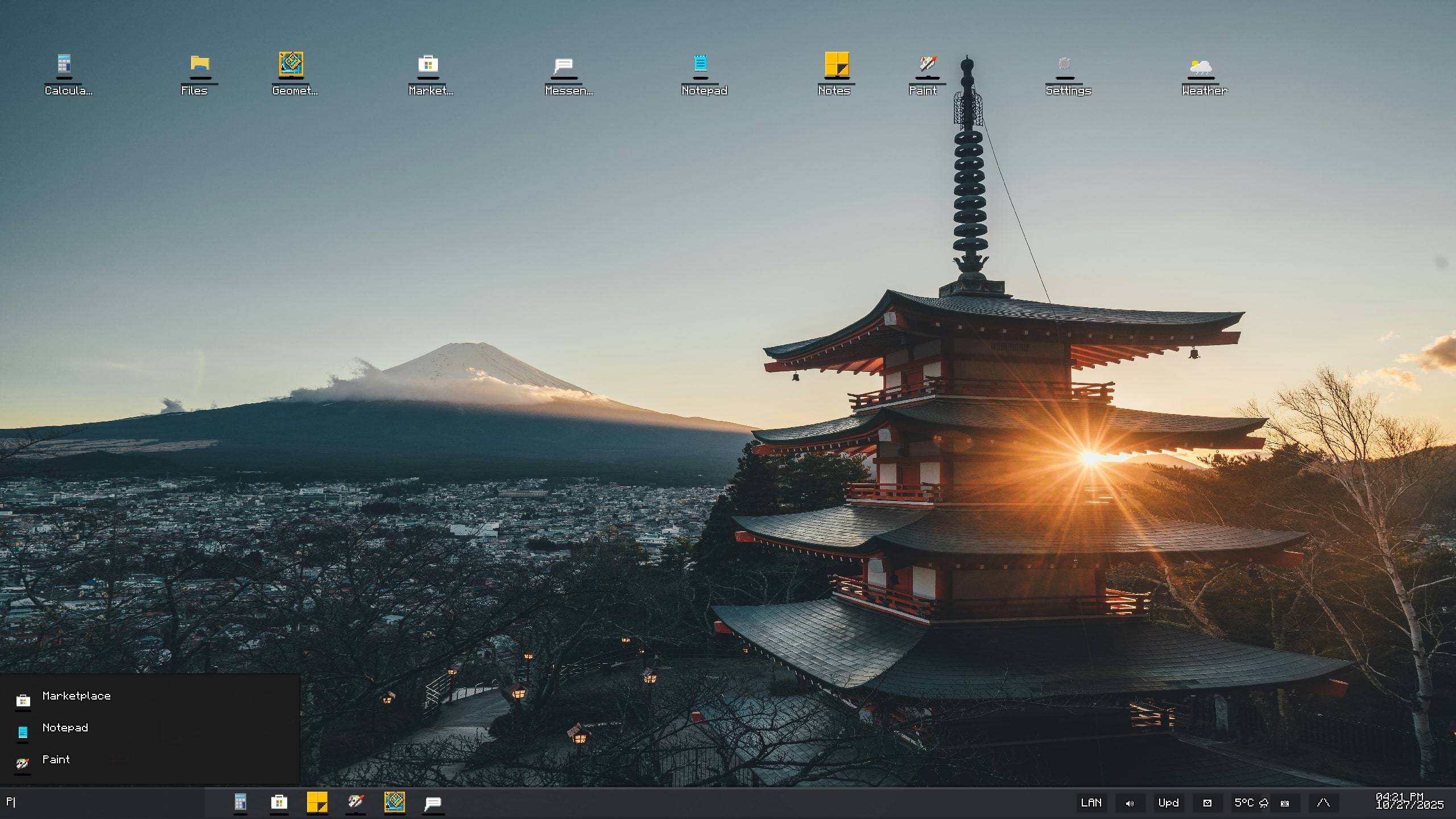Toggle the volume speaker tray icon
This screenshot has width=1456, height=819.
pyautogui.click(x=1130, y=803)
